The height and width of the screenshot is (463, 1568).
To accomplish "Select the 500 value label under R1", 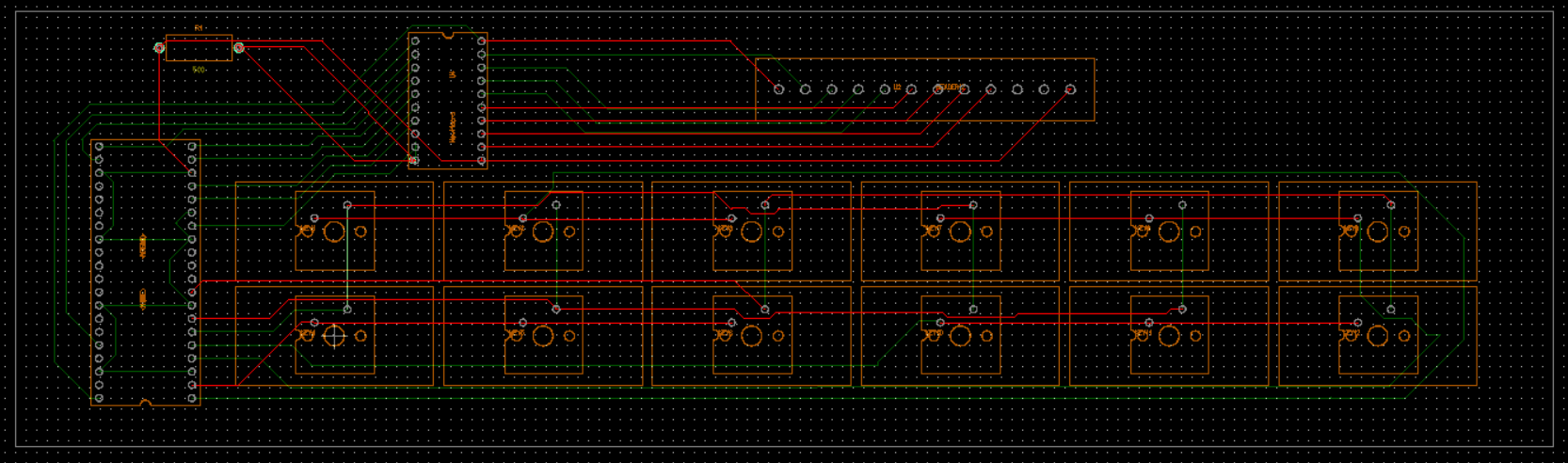I will pos(199,70).
